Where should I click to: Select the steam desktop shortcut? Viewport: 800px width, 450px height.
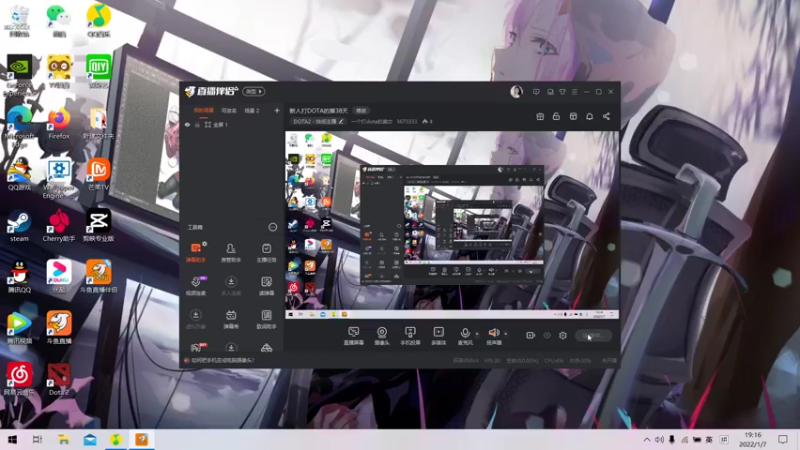(19, 226)
